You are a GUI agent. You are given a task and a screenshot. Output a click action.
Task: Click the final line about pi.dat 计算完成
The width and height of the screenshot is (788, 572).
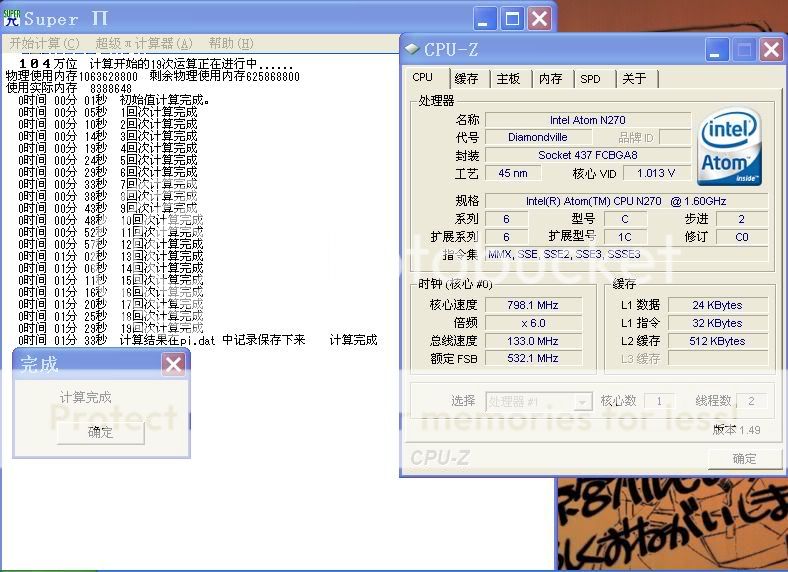click(x=198, y=340)
